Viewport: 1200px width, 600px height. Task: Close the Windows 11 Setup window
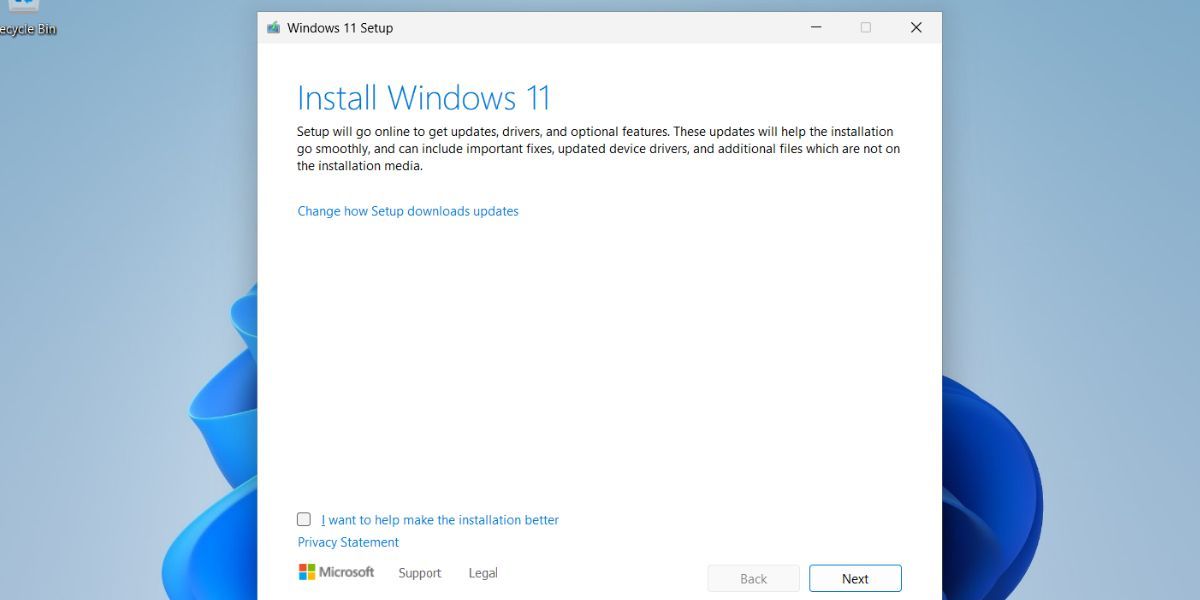point(916,28)
